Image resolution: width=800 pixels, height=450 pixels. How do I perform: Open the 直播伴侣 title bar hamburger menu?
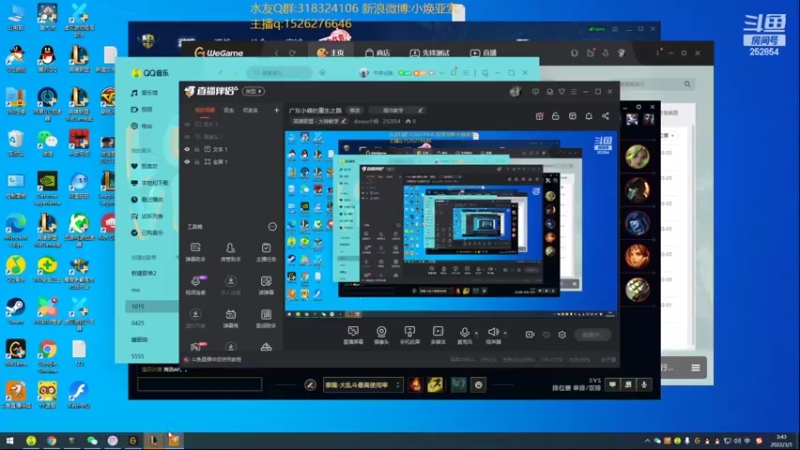coord(573,92)
